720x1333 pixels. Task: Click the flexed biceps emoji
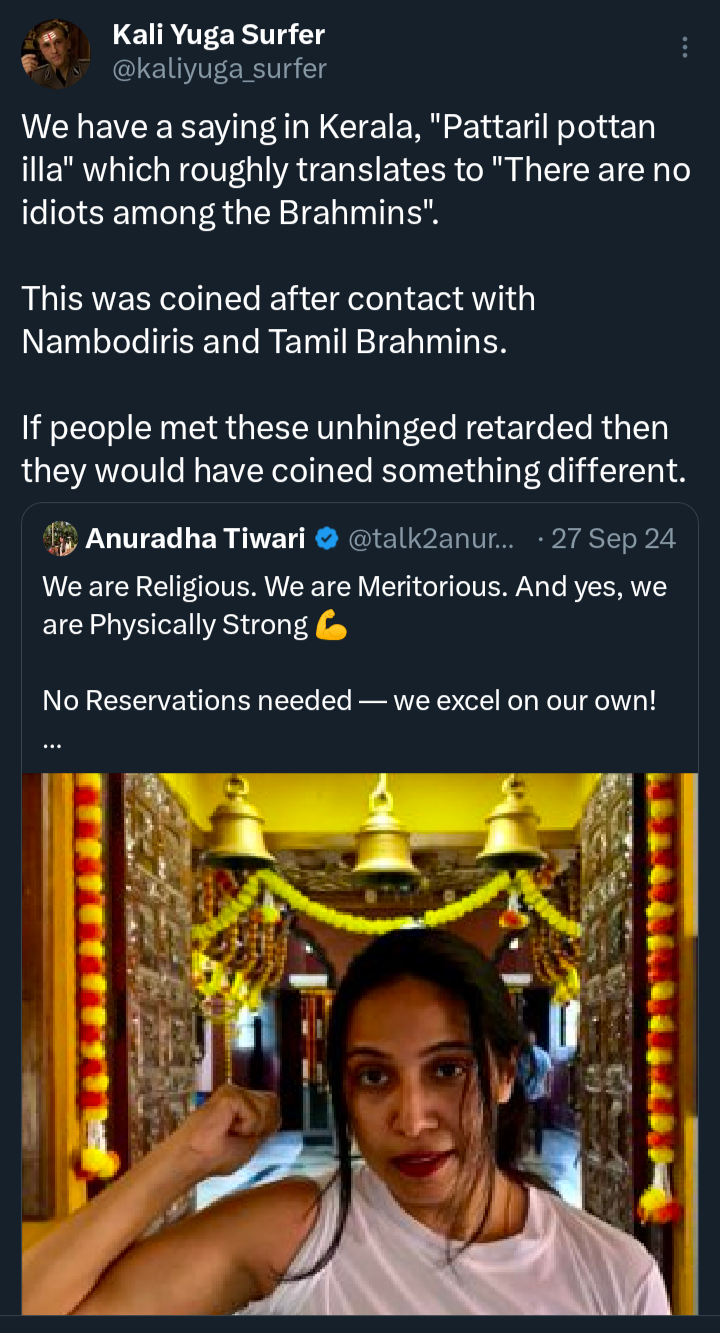pyautogui.click(x=330, y=626)
